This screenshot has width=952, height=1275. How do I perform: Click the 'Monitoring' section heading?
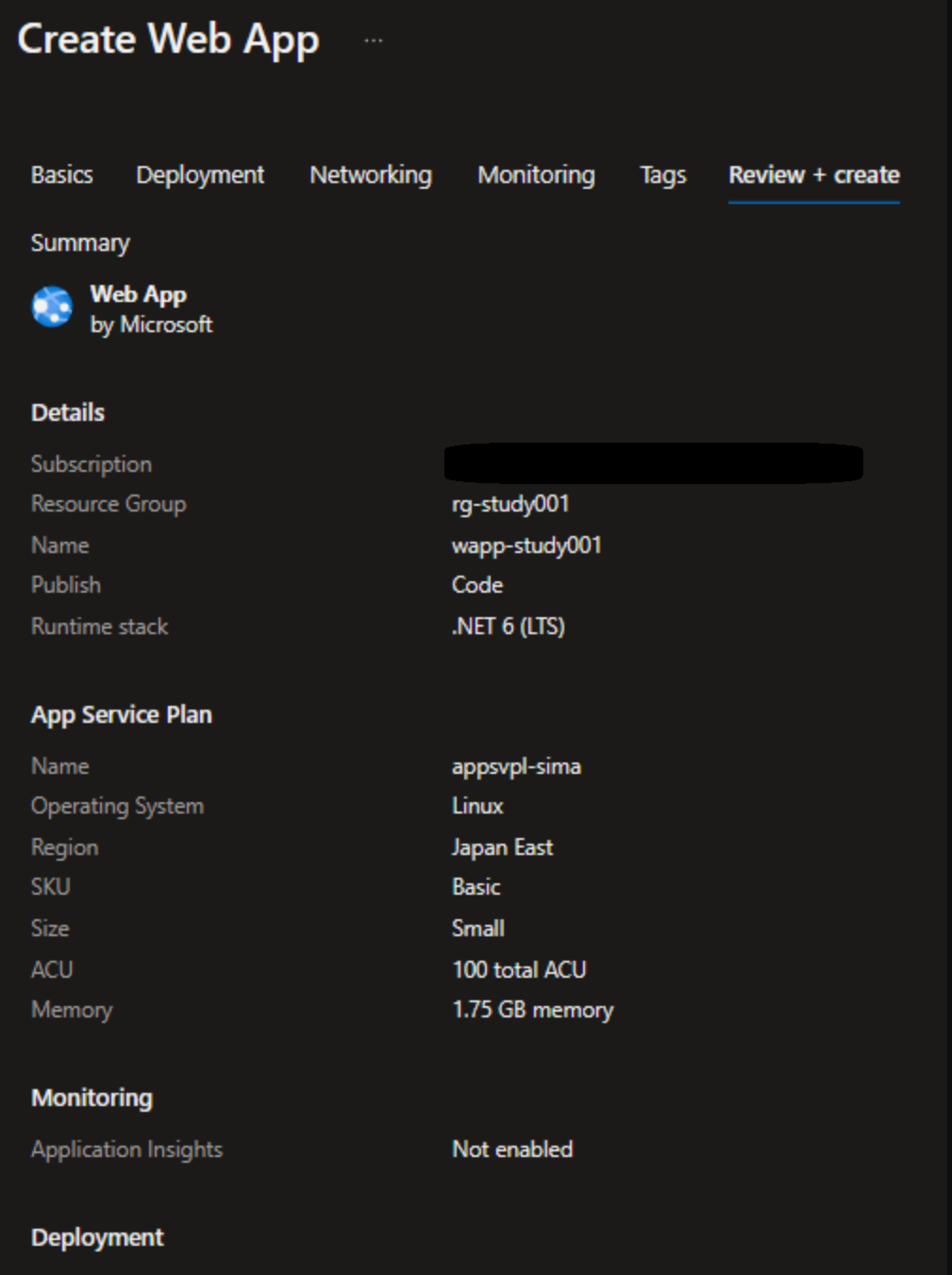tap(92, 1098)
